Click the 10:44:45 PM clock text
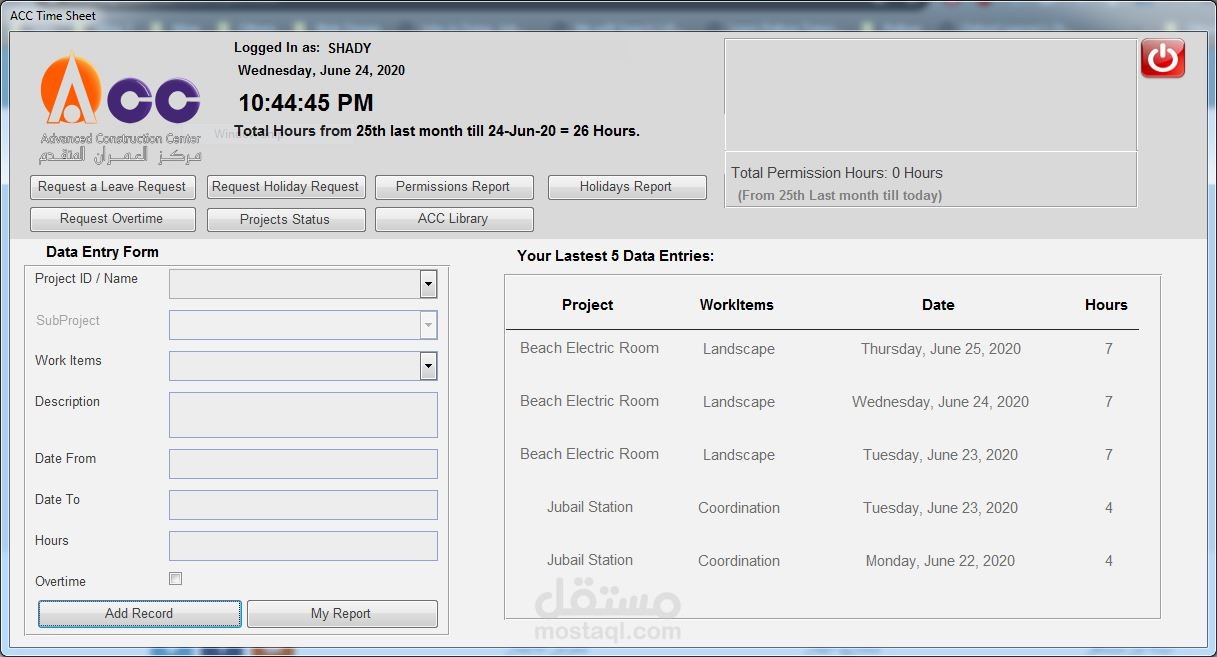1217x657 pixels. click(x=306, y=103)
